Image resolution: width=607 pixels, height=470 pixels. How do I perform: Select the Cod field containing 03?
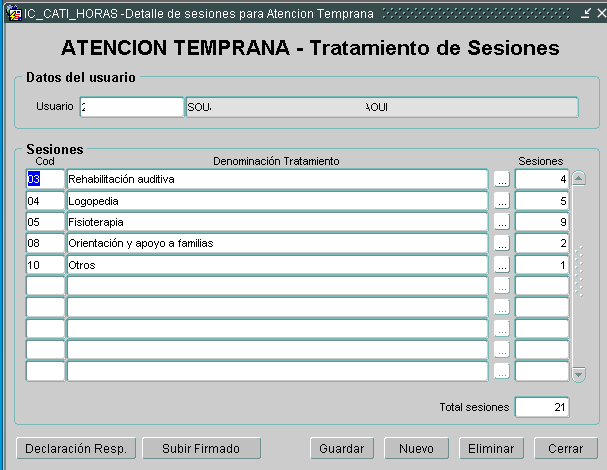(45, 180)
